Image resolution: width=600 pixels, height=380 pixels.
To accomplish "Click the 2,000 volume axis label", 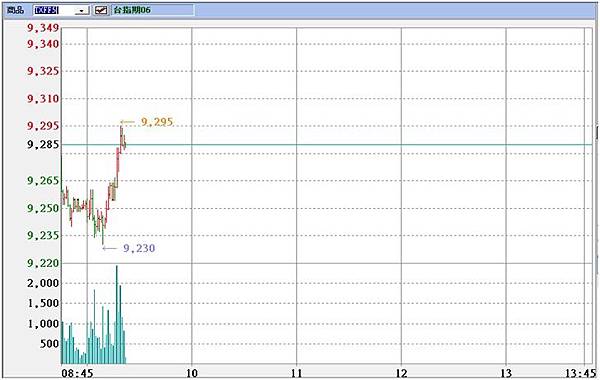I will click(x=43, y=283).
